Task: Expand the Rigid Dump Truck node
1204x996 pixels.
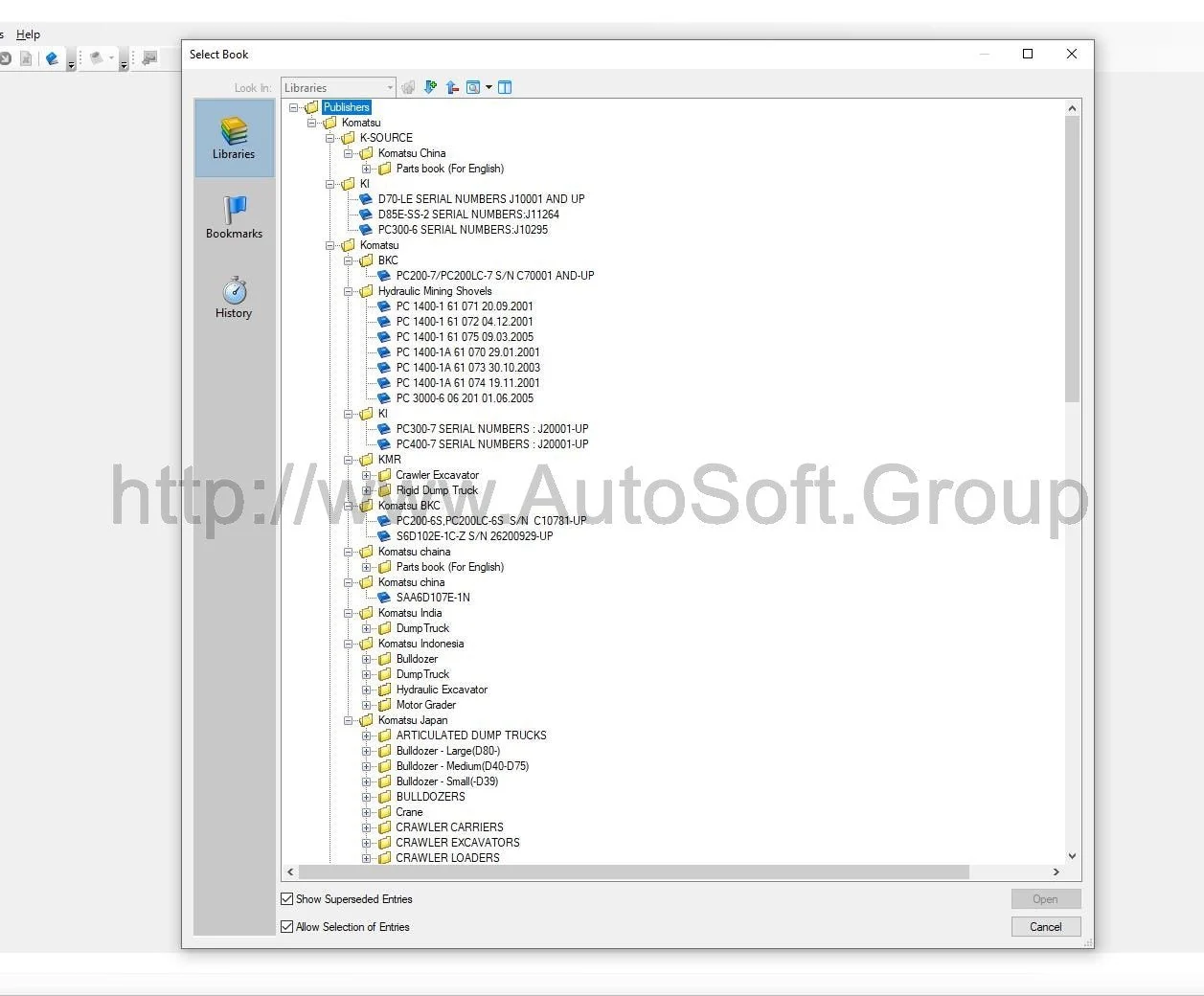Action: point(367,490)
